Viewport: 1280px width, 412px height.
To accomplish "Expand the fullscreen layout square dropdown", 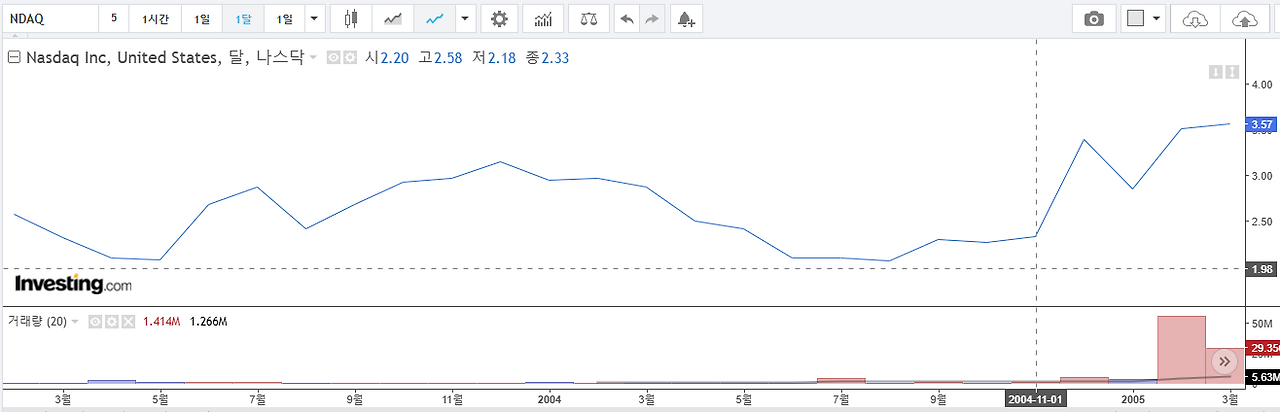I will point(1158,19).
